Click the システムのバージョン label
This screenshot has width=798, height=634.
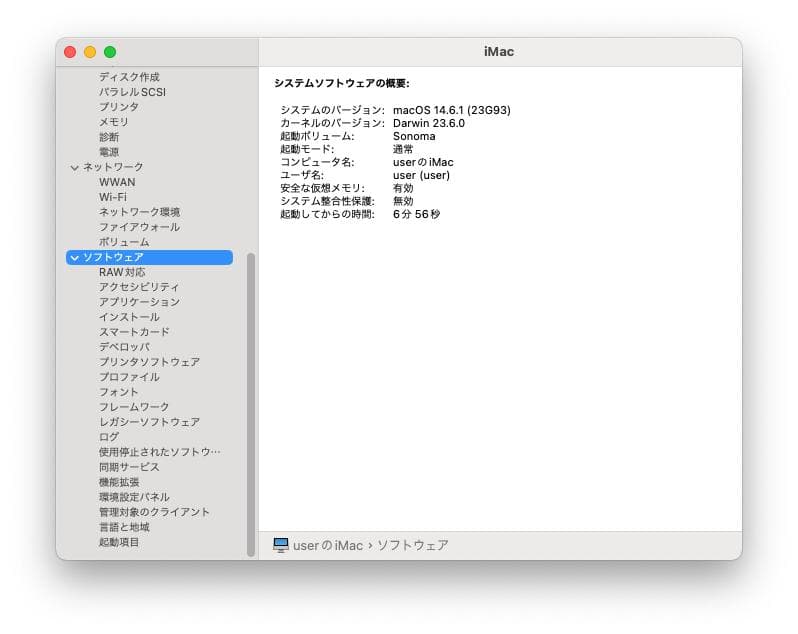tap(333, 110)
